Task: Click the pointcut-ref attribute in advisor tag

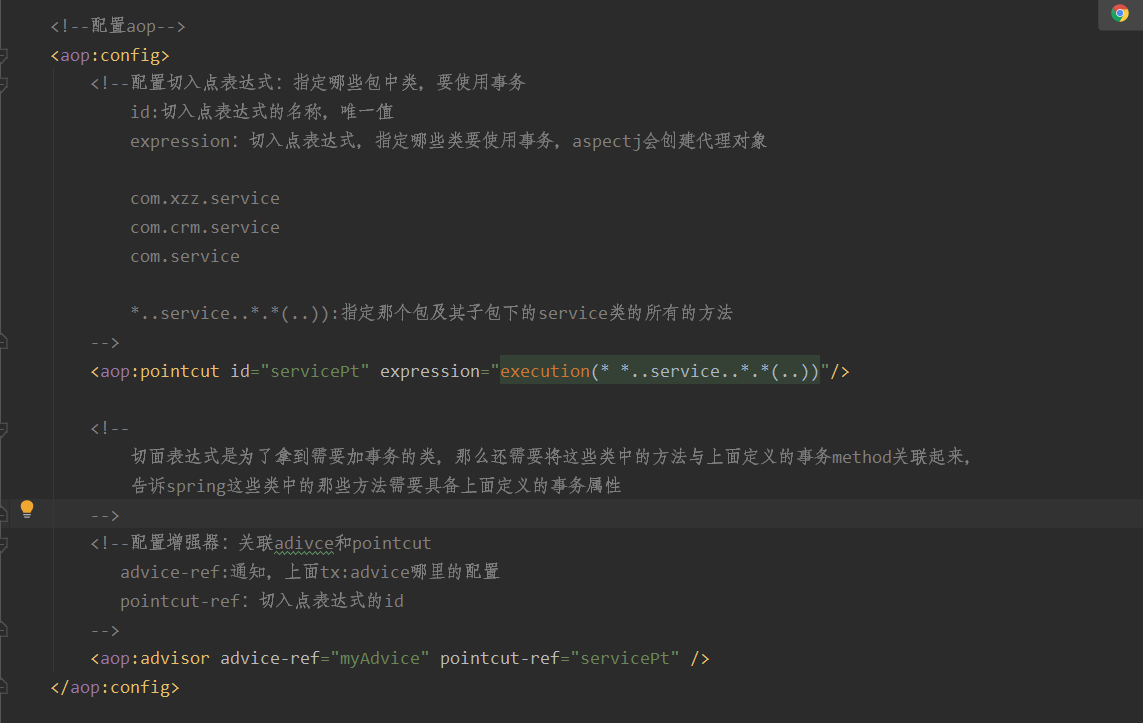Action: point(499,658)
